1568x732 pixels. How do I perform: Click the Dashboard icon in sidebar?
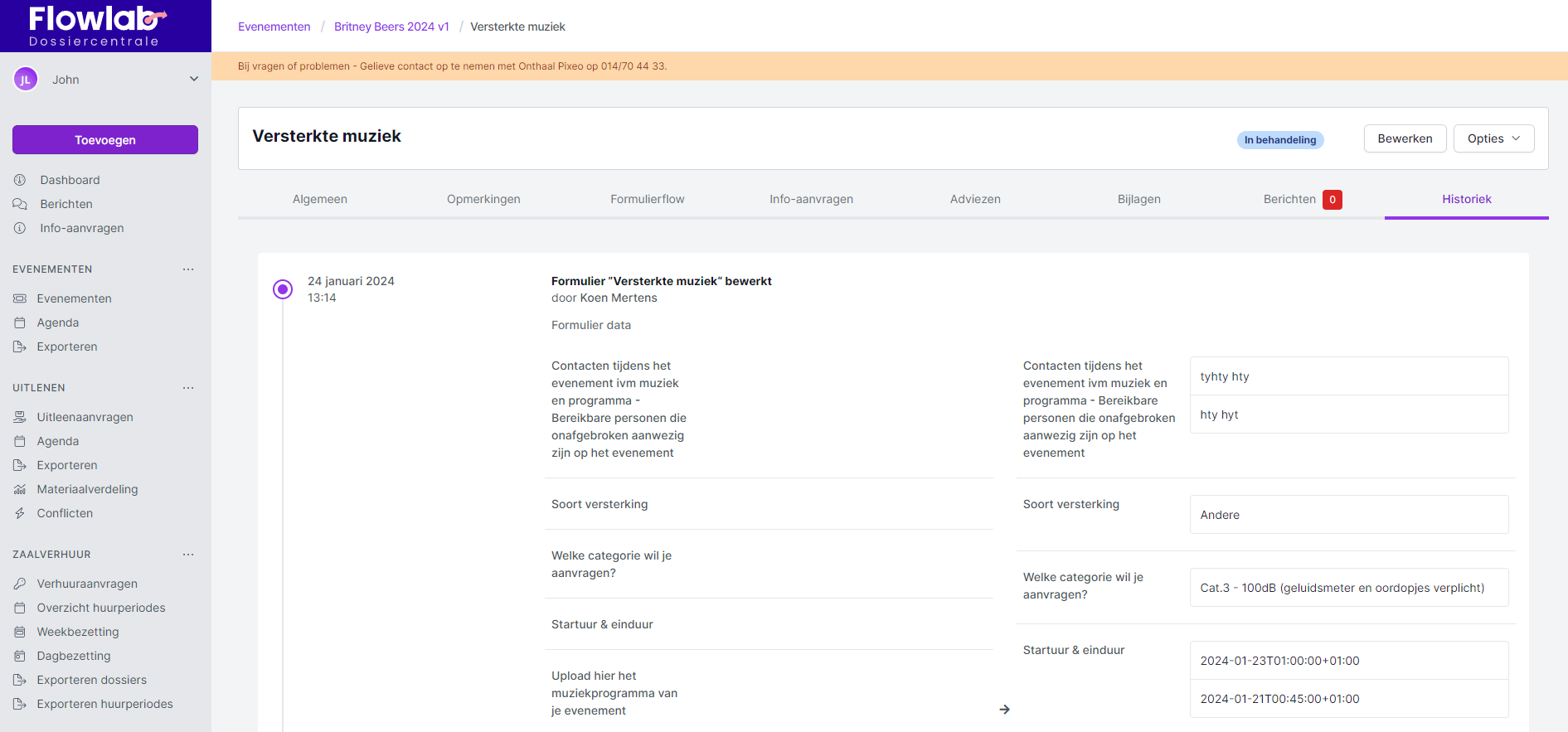pos(20,180)
